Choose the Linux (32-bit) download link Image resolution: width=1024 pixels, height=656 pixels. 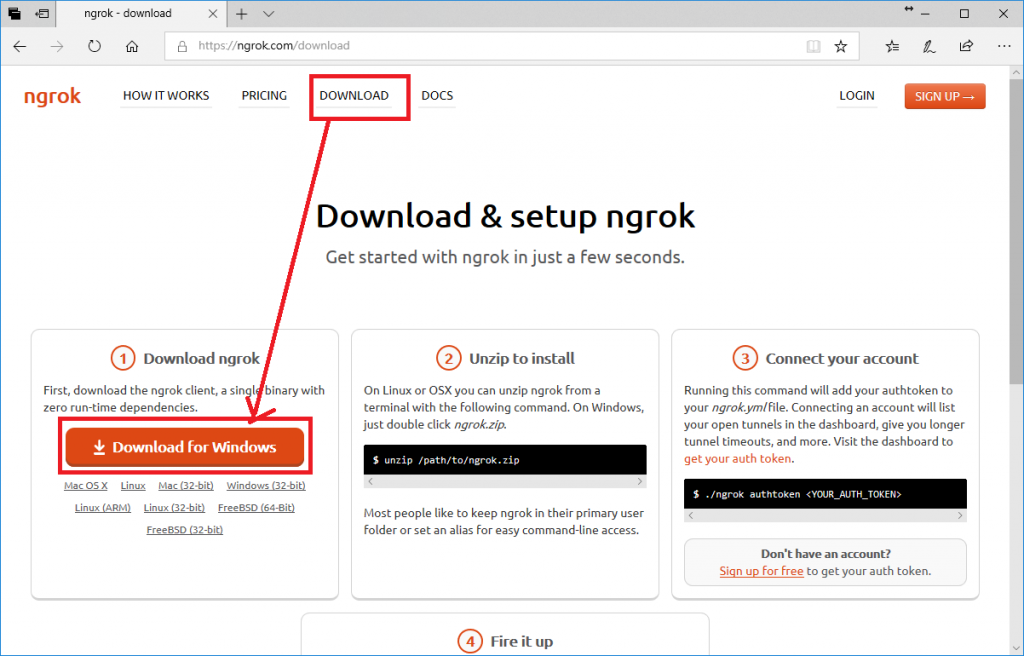pyautogui.click(x=174, y=508)
